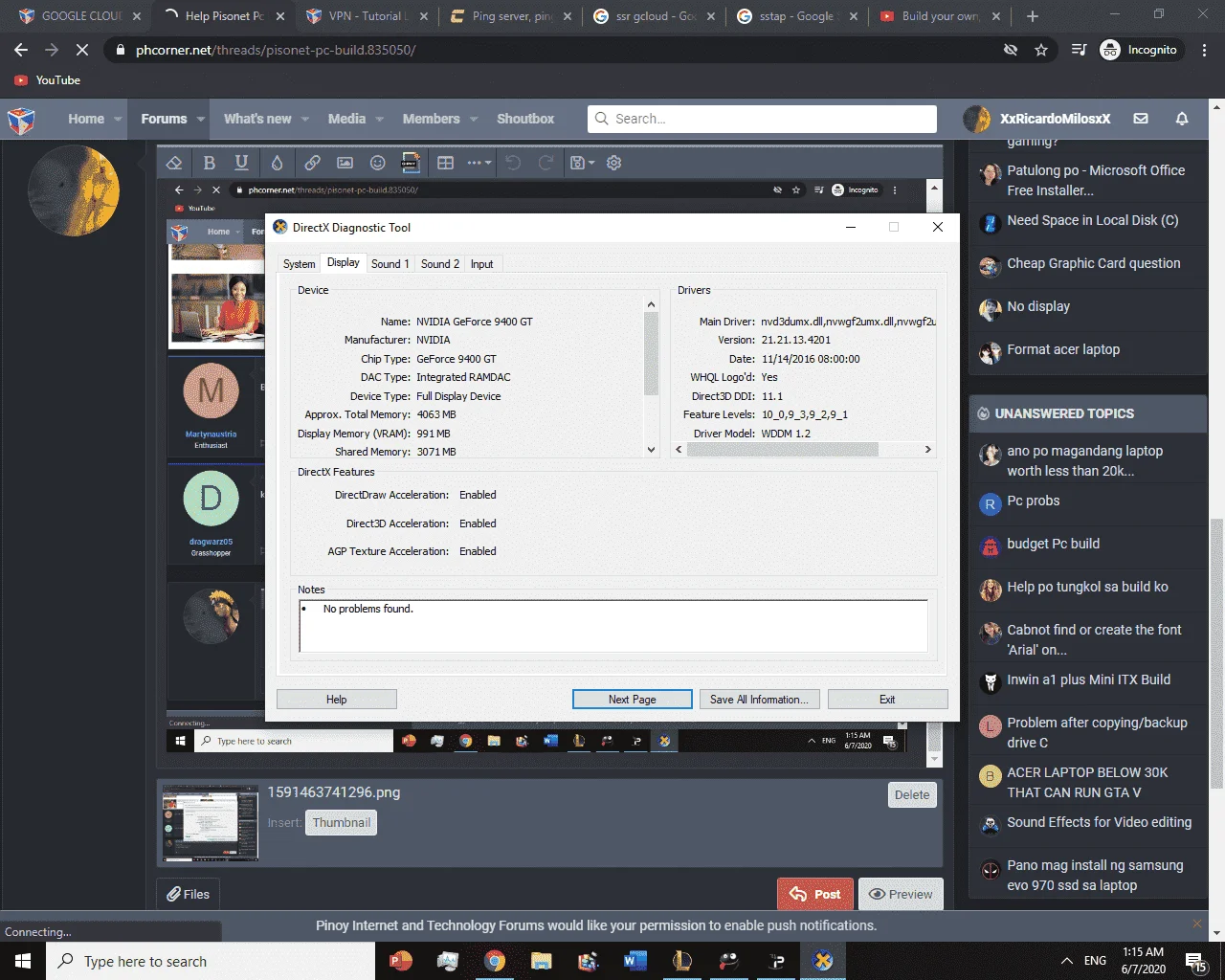1225x980 pixels.
Task: Go back to the previous page
Action: click(21, 50)
